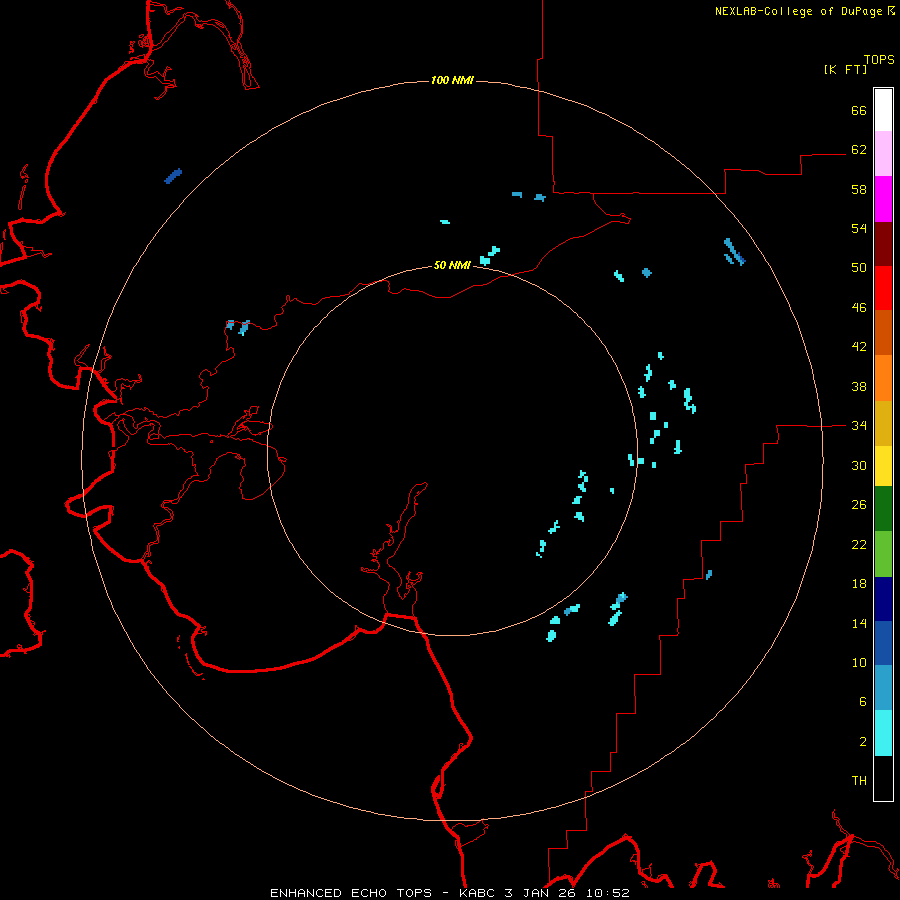Image resolution: width=900 pixels, height=900 pixels.
Task: Click the "50 NMI" range ring label
Action: coord(452,265)
